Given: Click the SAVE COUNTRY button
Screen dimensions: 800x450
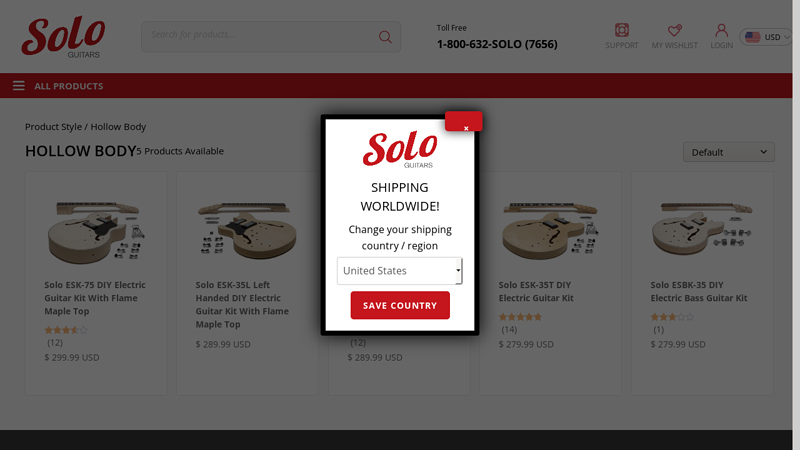Looking at the screenshot, I should pos(400,305).
